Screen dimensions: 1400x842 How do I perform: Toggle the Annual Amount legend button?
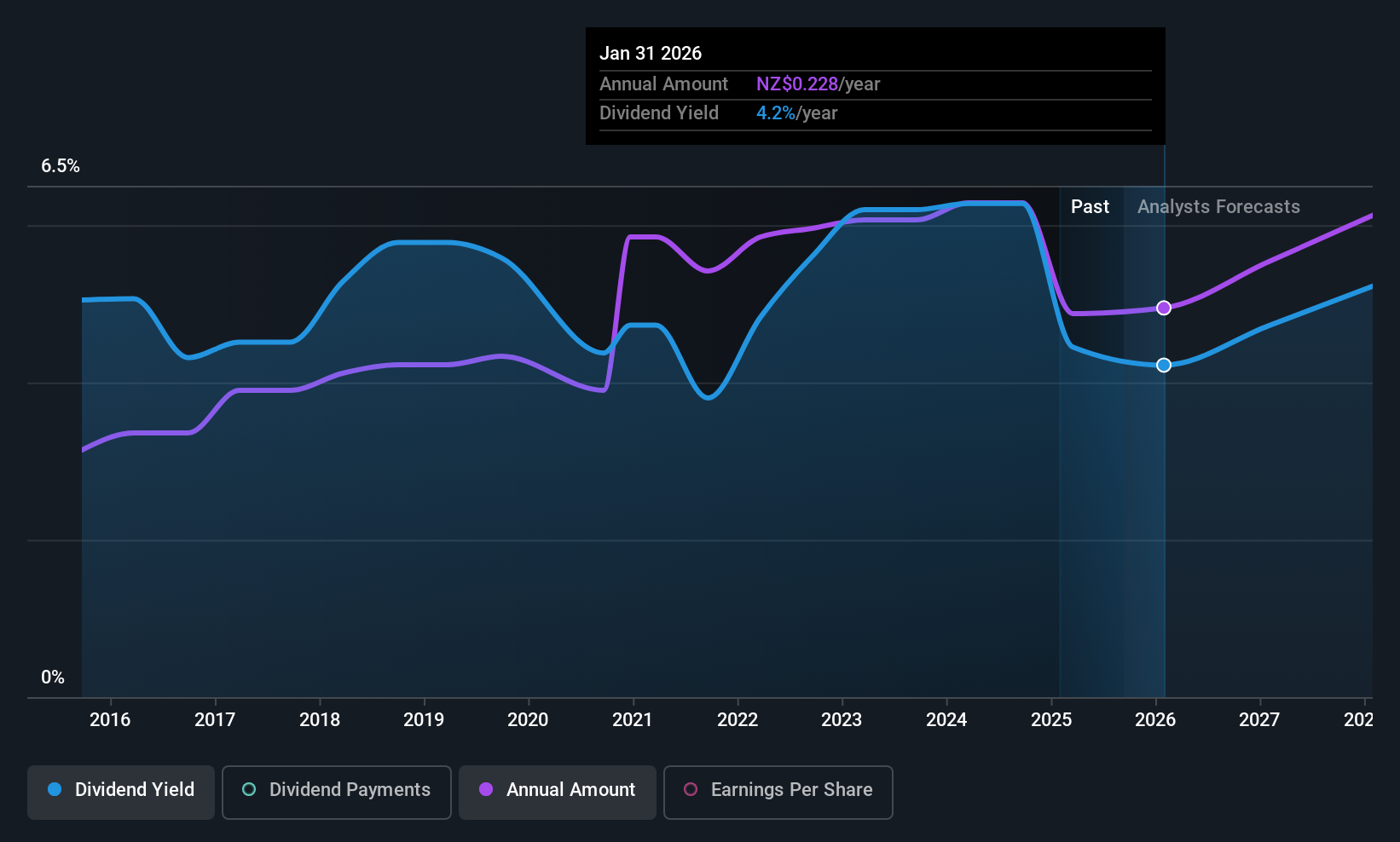point(558,792)
